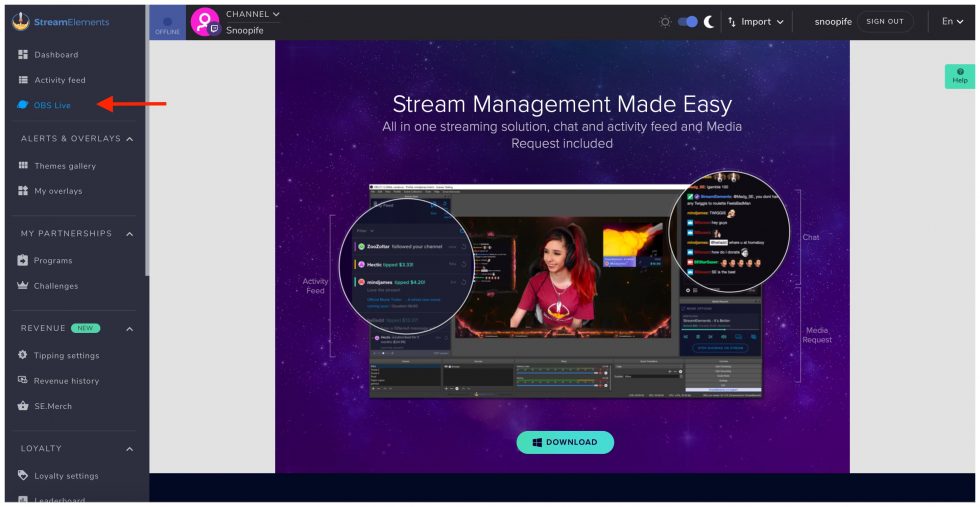Click the StreamElements logo icon
This screenshot has height=507, width=980.
pyautogui.click(x=21, y=22)
